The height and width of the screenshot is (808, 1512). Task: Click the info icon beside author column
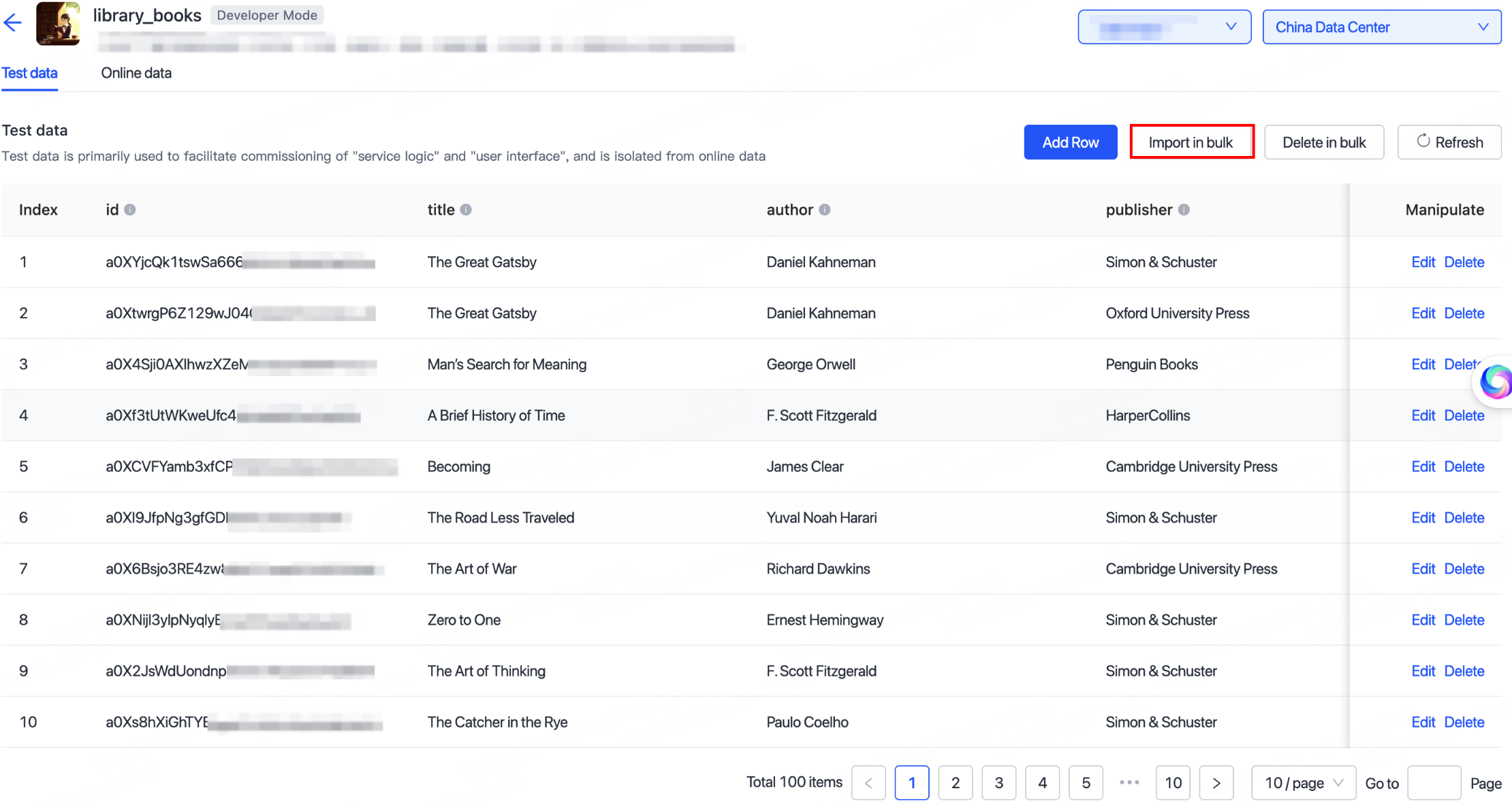[x=824, y=210]
